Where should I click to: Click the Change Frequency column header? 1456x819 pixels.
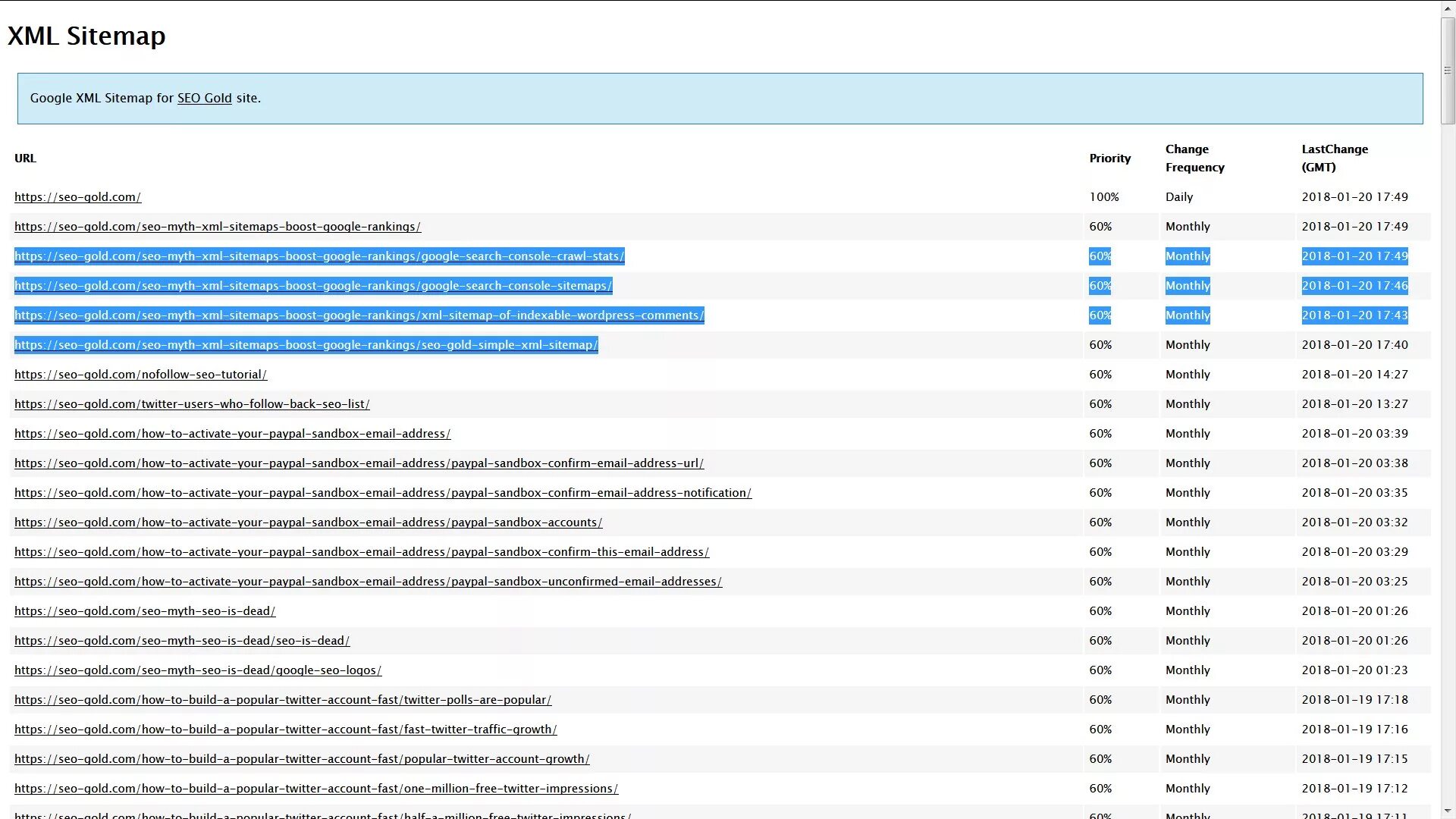(1195, 158)
